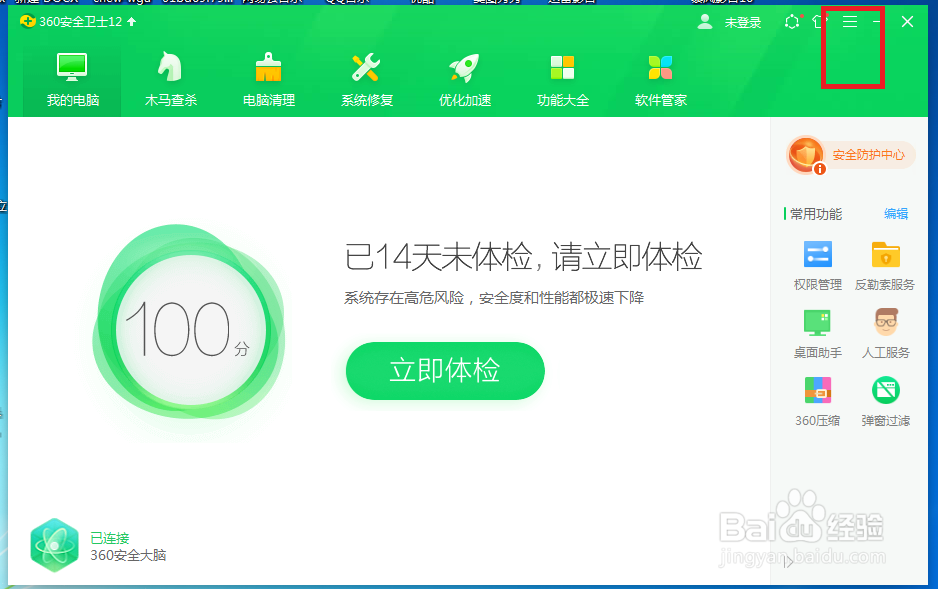Open the 我的电脑 tab
The height and width of the screenshot is (589, 938).
[x=72, y=81]
